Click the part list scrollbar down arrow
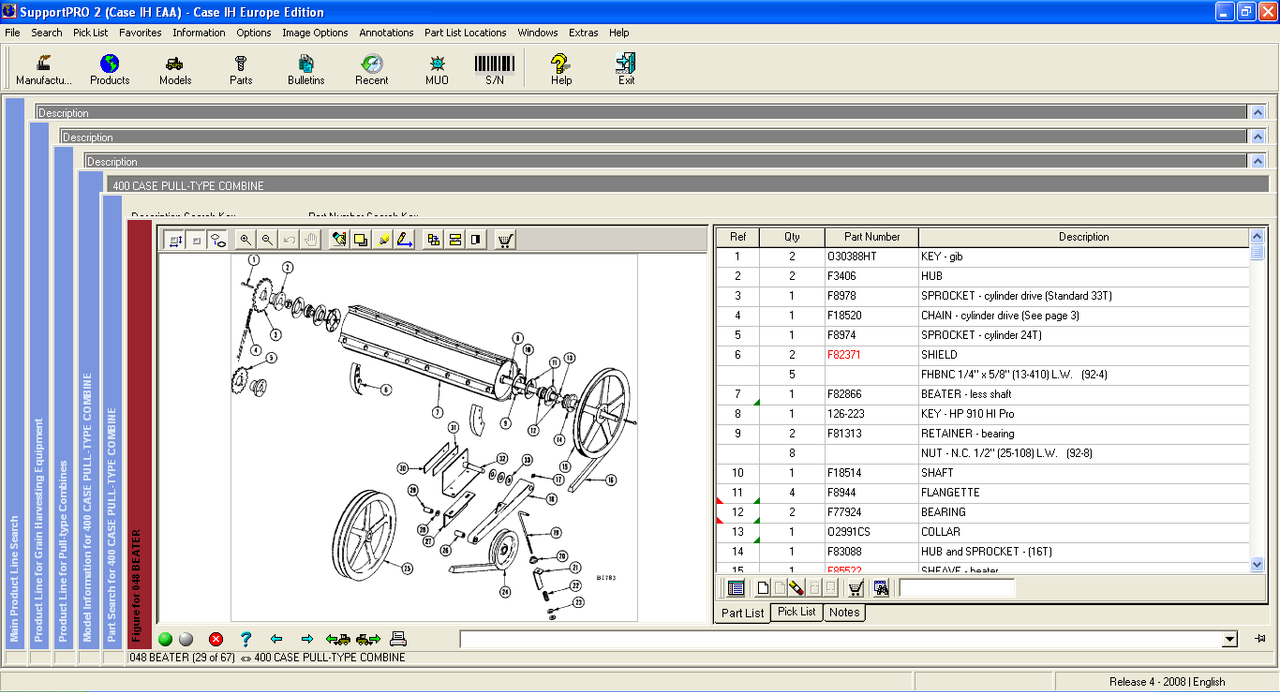 pyautogui.click(x=1258, y=565)
